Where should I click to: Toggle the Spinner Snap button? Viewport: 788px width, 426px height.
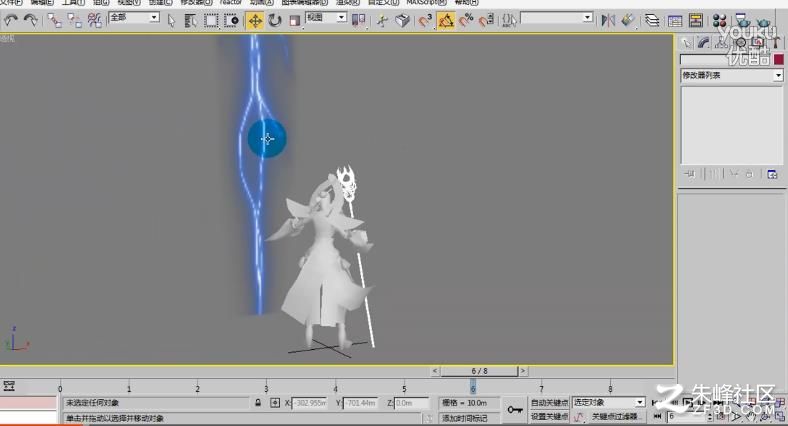[486, 21]
